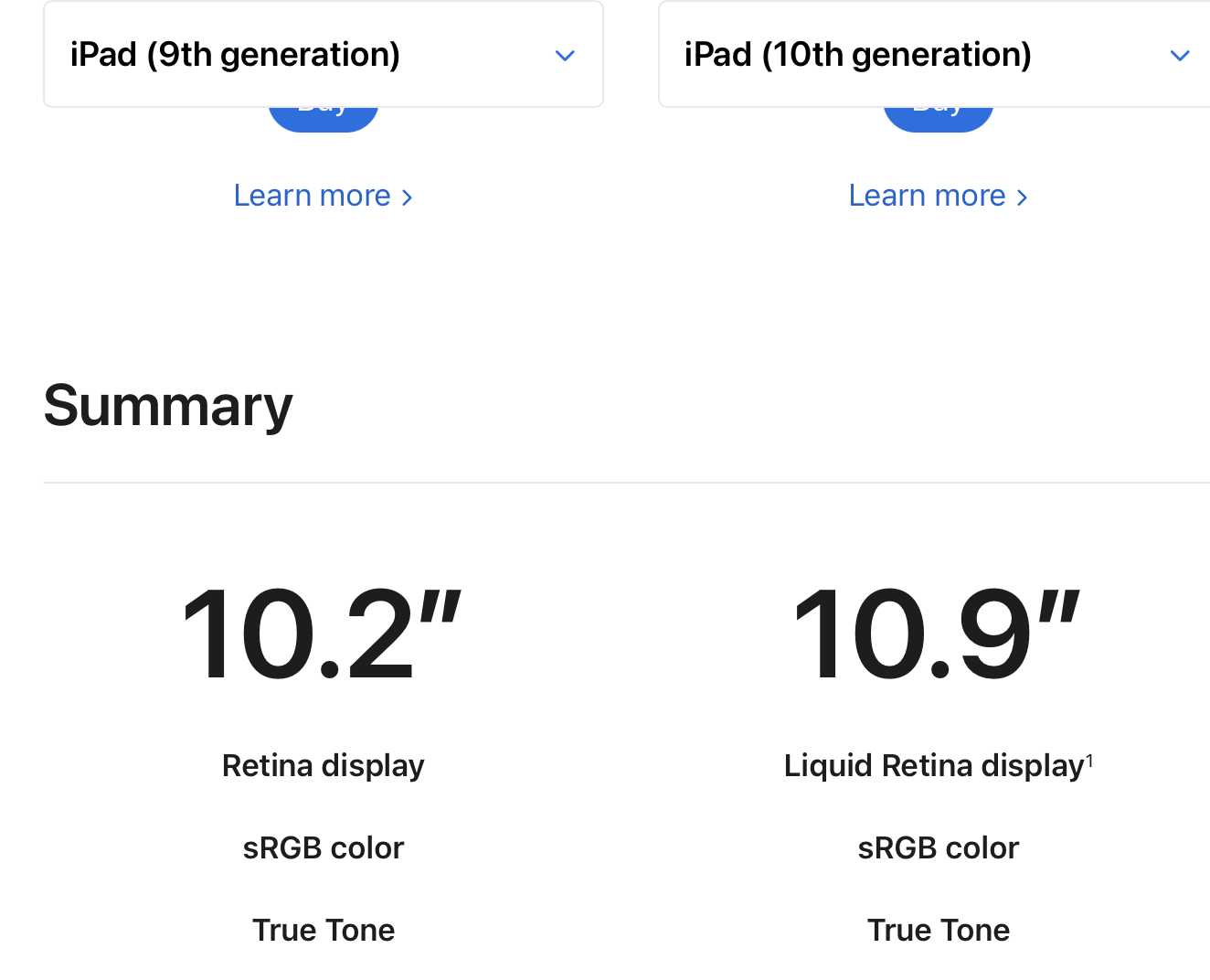Screen dimensions: 1210x980
Task: Click Learn more for iPad (10th generation)
Action: tap(928, 195)
